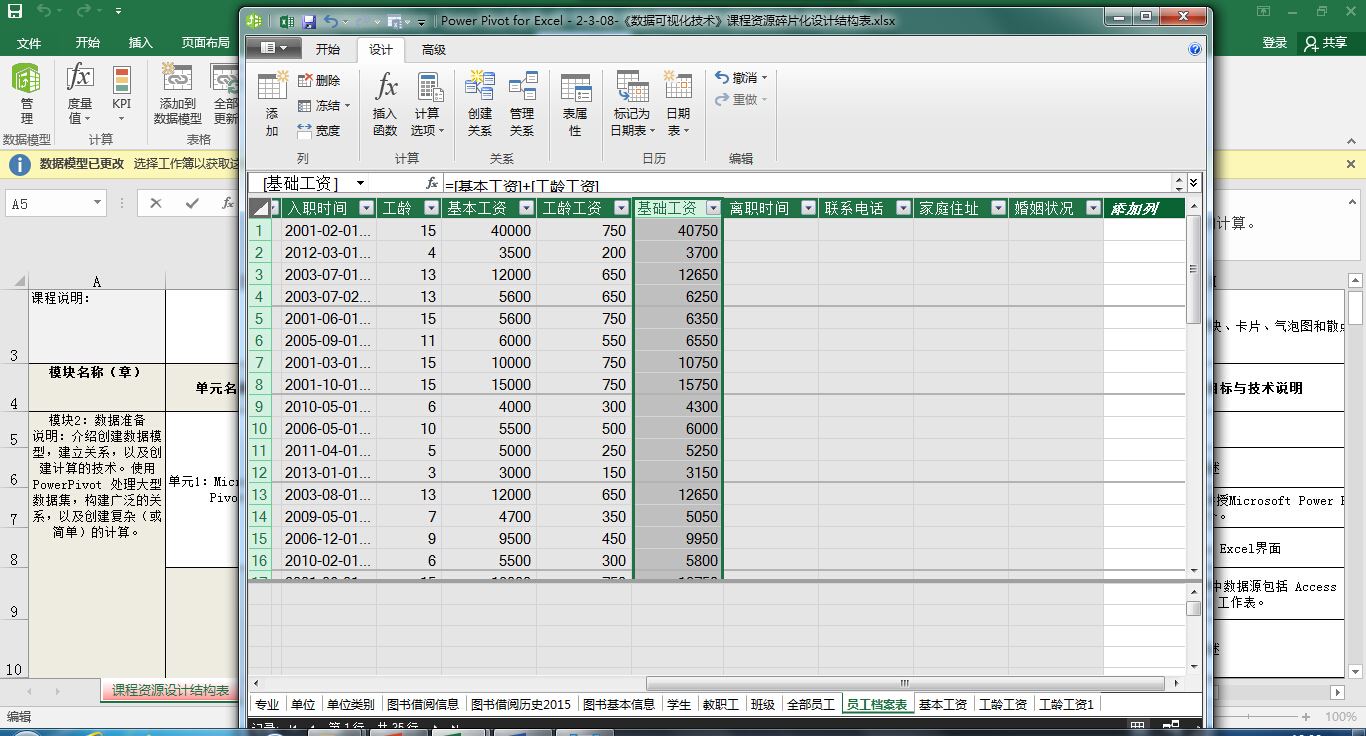Viewport: 1366px width, 736px height.
Task: Select row 8 header in the Power Pivot grid
Action: (260, 385)
